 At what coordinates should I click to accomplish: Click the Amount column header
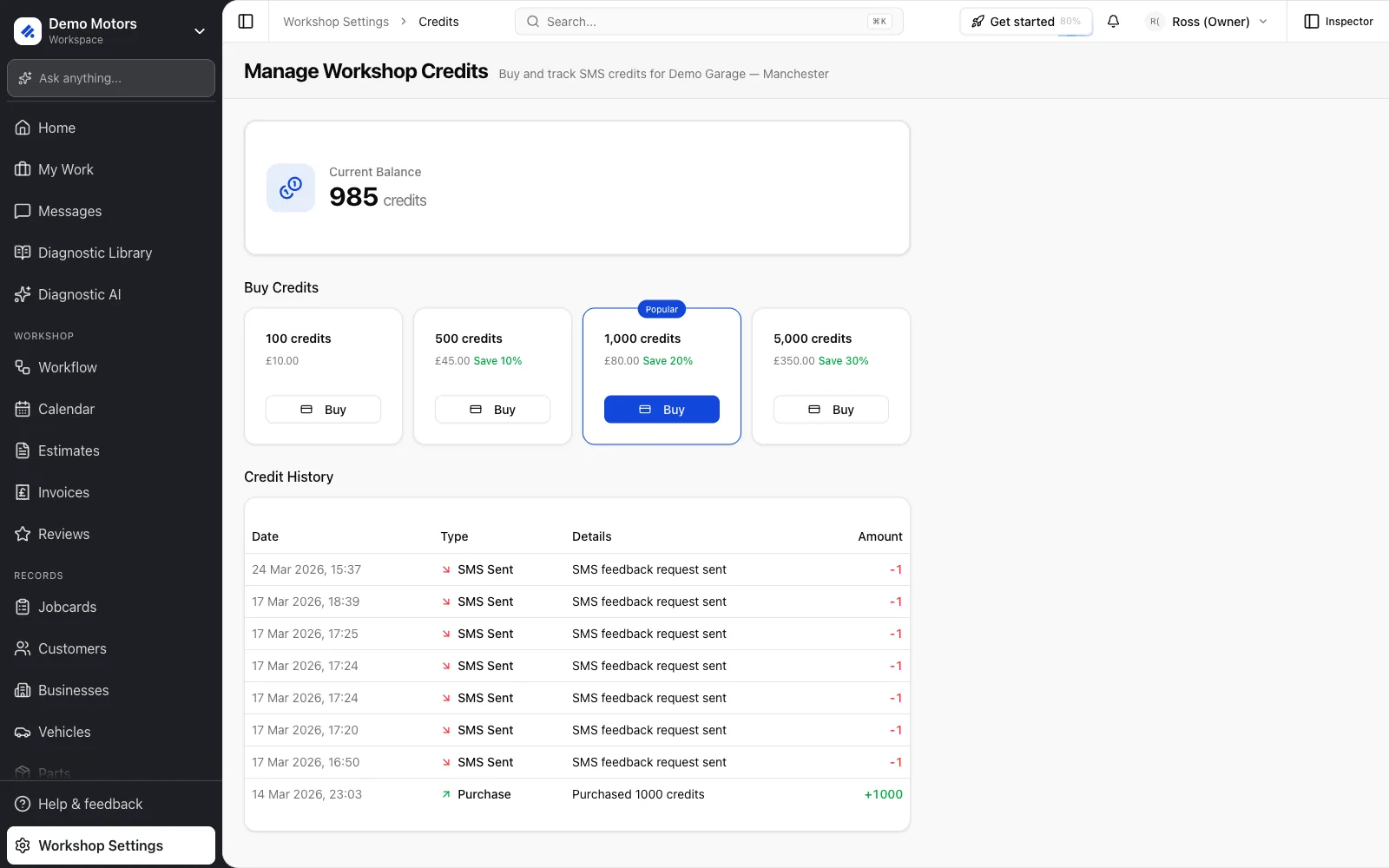pyautogui.click(x=880, y=536)
